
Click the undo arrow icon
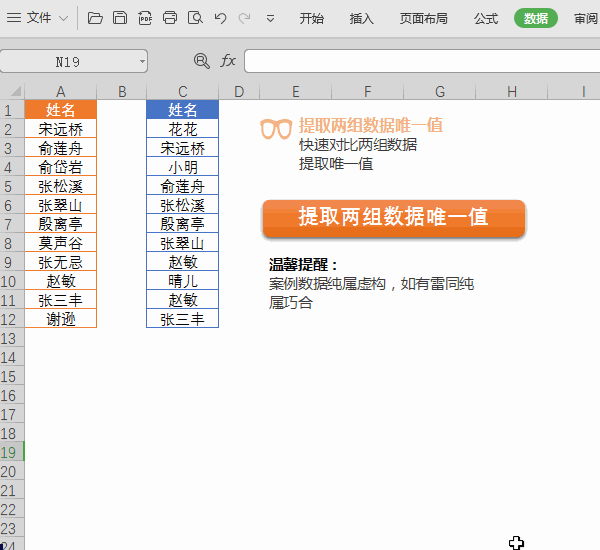[220, 18]
